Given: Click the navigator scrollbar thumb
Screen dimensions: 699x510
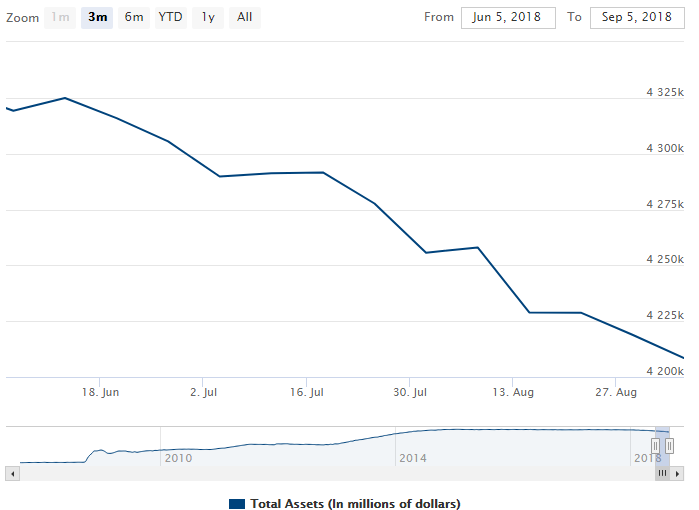Looking at the screenshot, I should coord(662,473).
